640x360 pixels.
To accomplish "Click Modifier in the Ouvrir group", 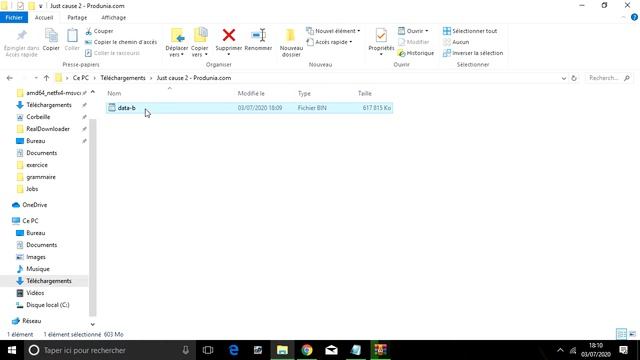I will pos(413,42).
